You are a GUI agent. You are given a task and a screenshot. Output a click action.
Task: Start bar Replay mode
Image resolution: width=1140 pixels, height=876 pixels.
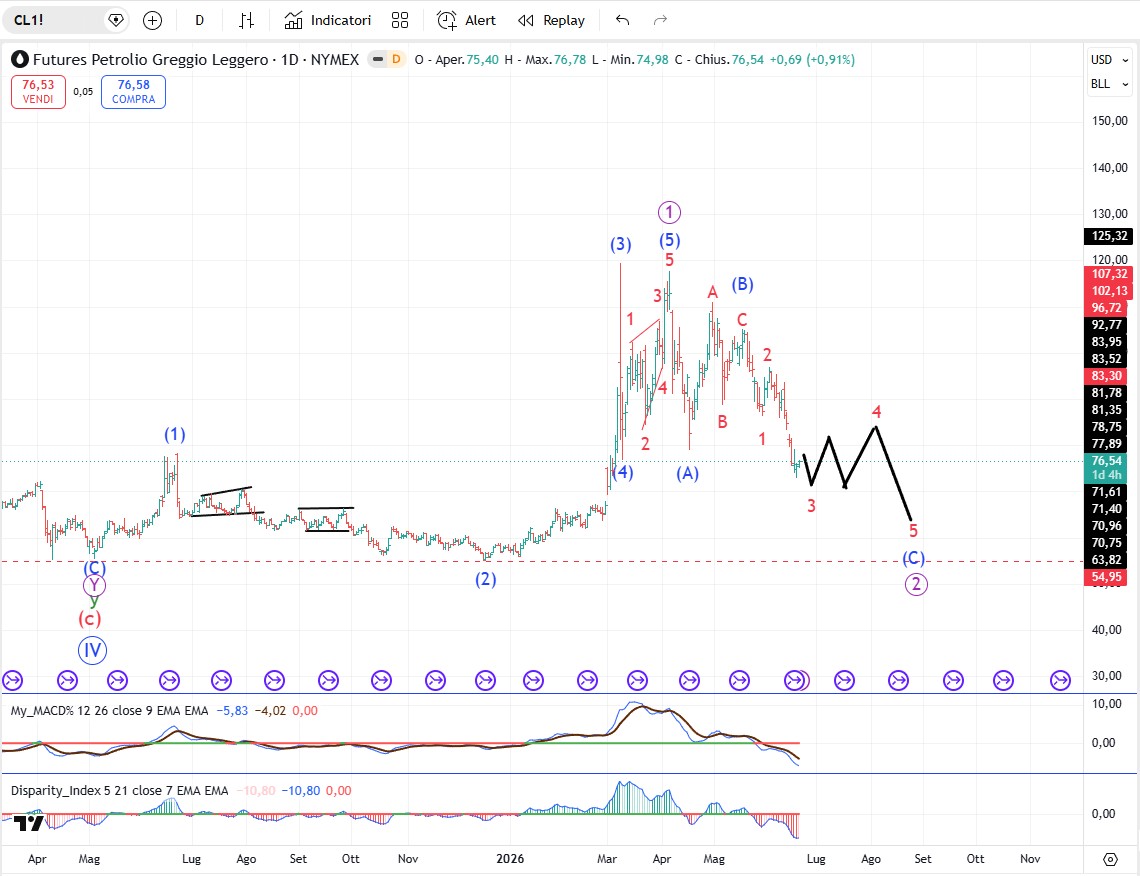(551, 20)
